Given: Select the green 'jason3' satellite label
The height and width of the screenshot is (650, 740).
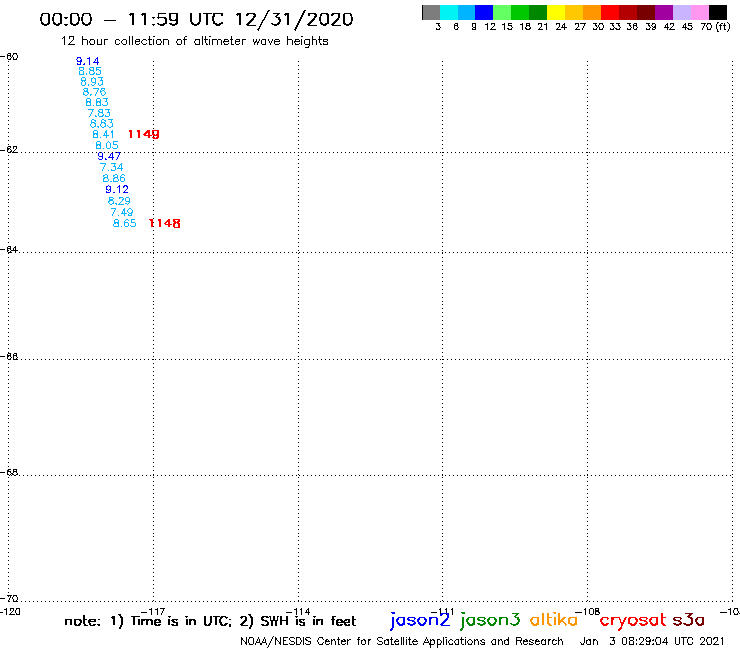Looking at the screenshot, I should pyautogui.click(x=490, y=620).
